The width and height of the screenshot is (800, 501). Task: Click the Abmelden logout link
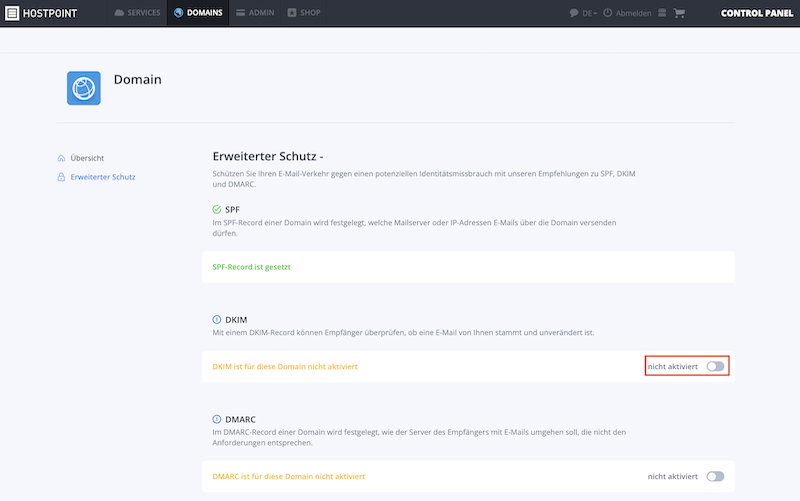[x=628, y=13]
